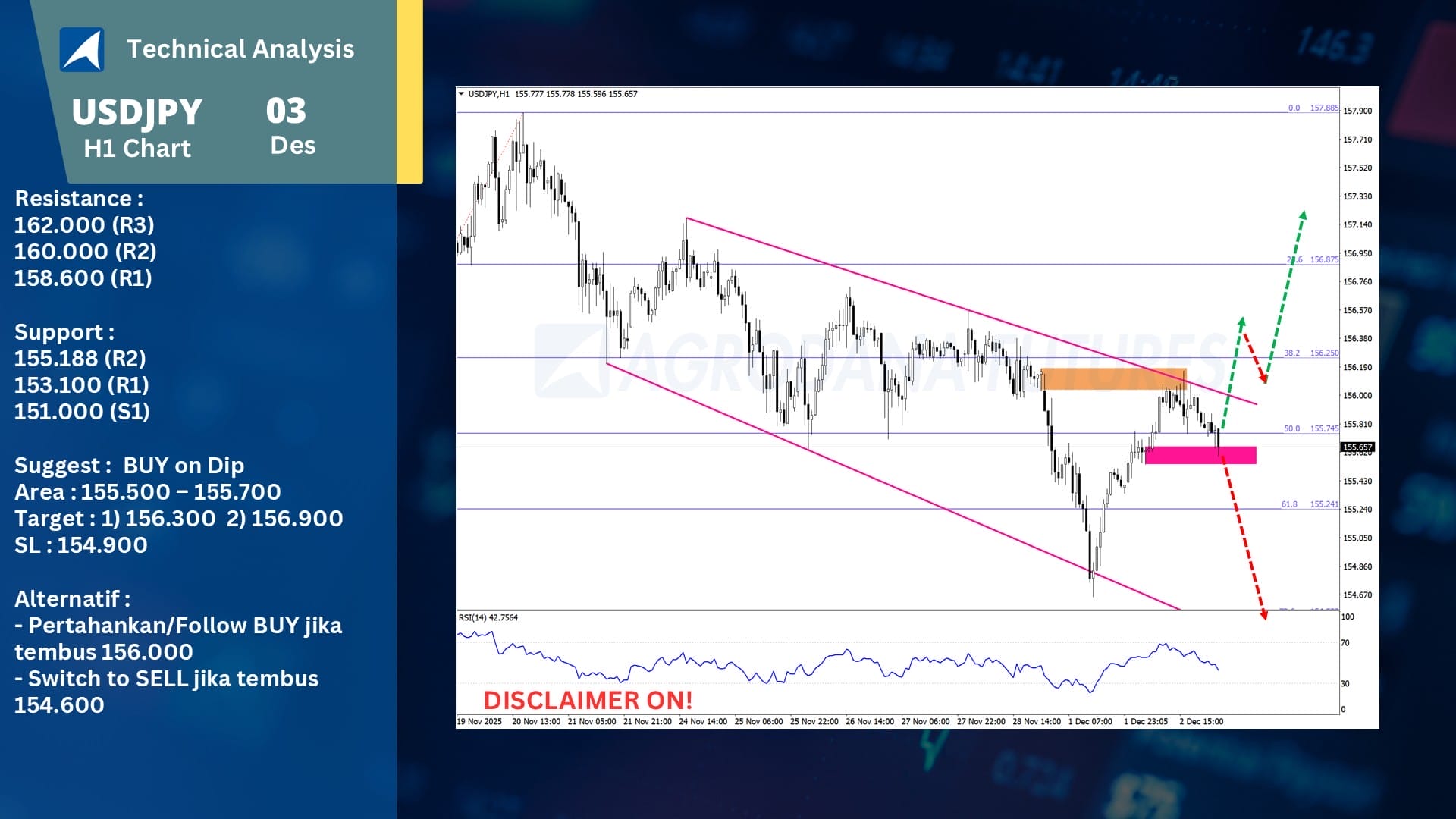Click the long red dashed arrow head at bottom
1456x819 pixels.
(1263, 614)
